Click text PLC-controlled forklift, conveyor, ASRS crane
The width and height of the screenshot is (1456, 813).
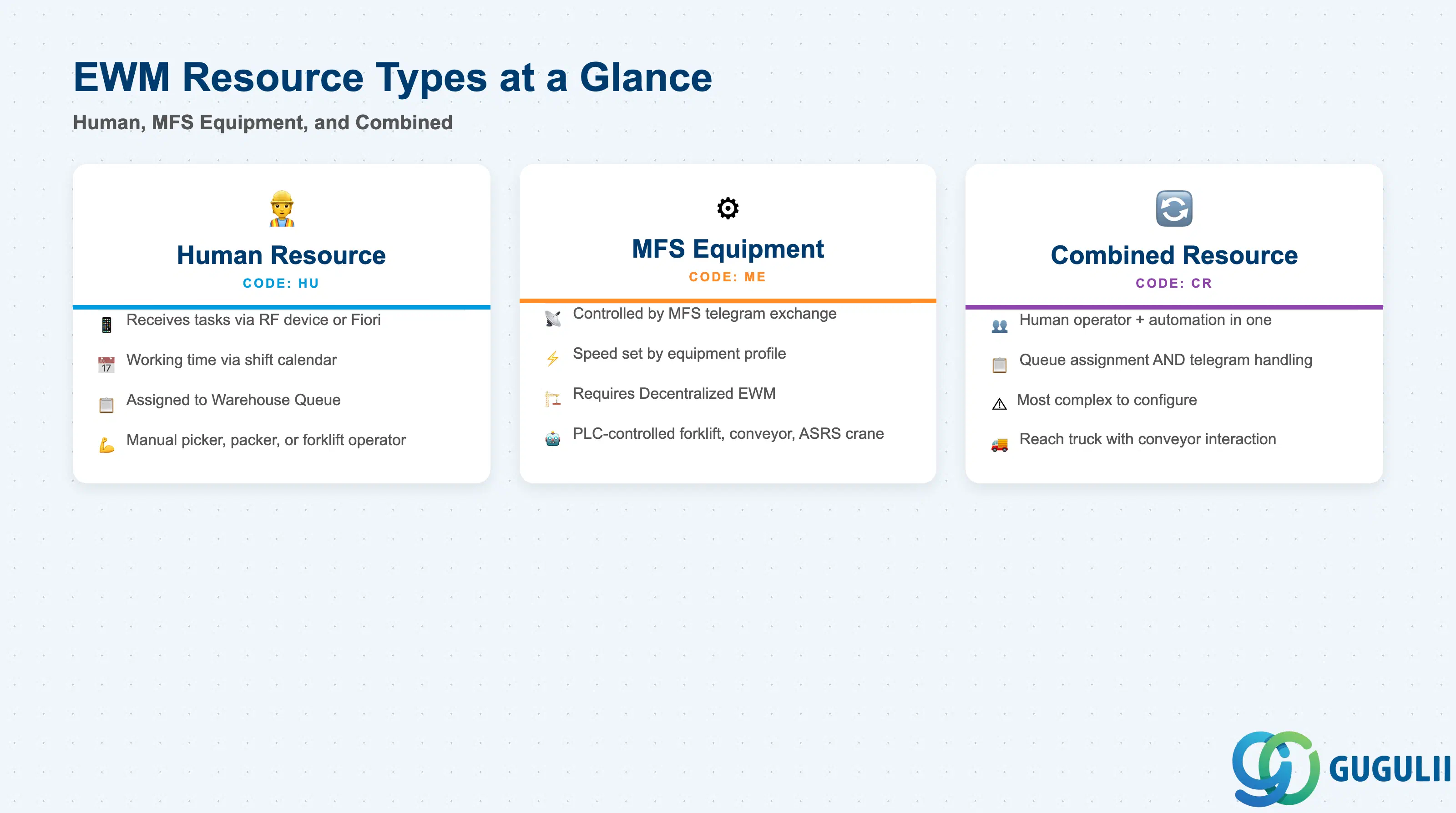pos(728,434)
